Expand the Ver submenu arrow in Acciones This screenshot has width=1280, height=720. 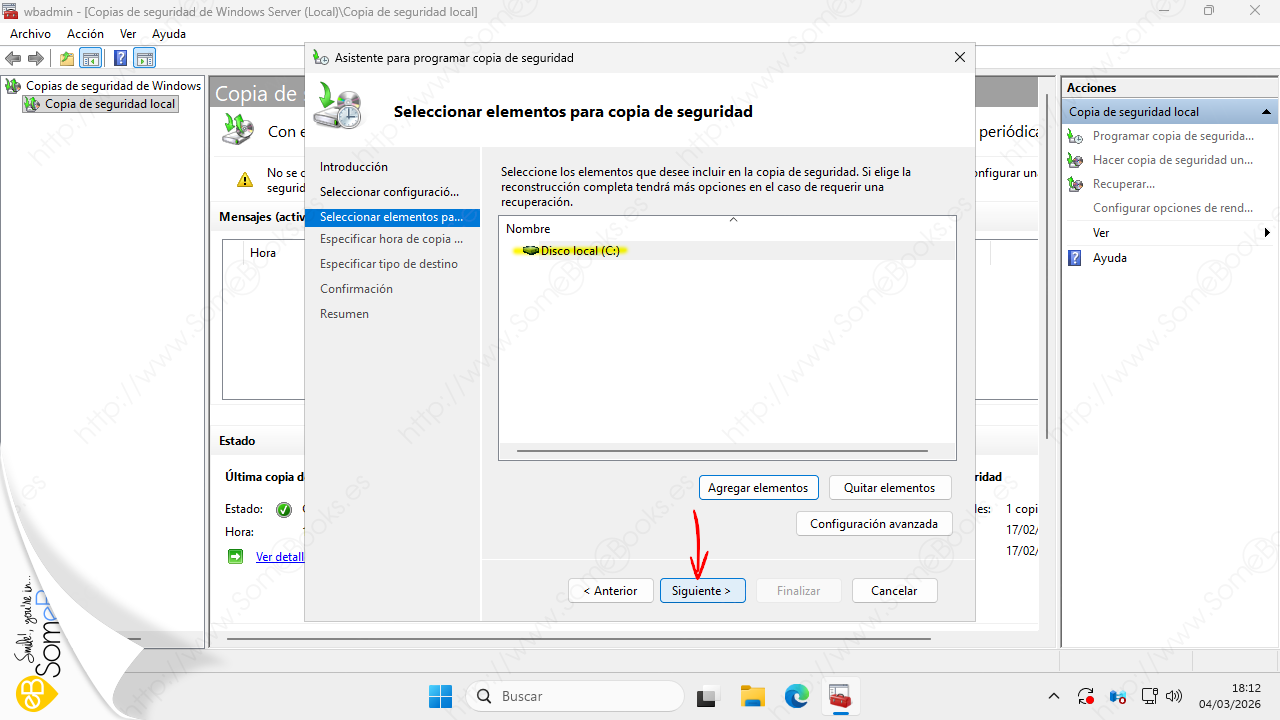[x=1267, y=233]
